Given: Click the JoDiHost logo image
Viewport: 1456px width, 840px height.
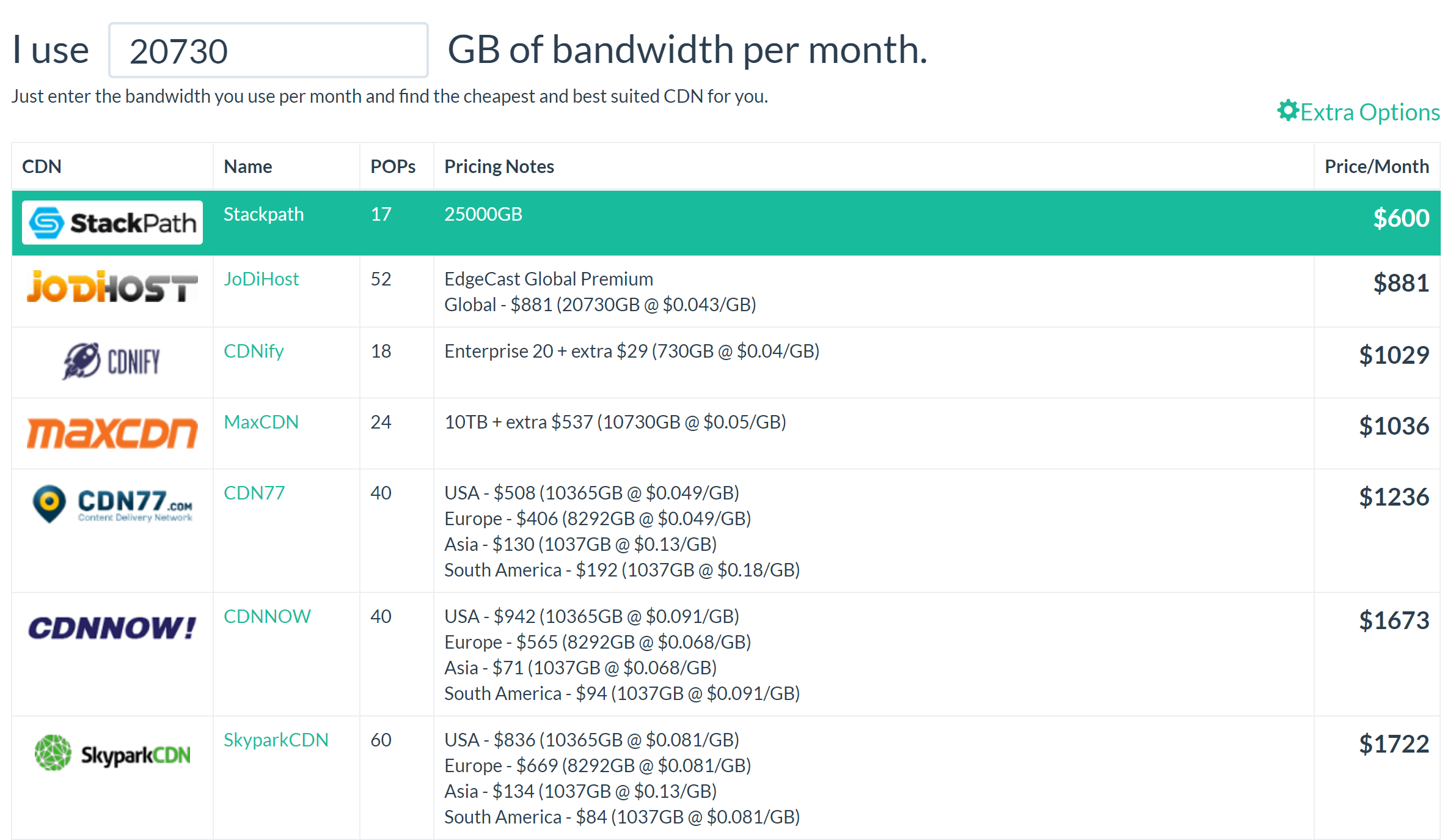Looking at the screenshot, I should click(x=112, y=287).
